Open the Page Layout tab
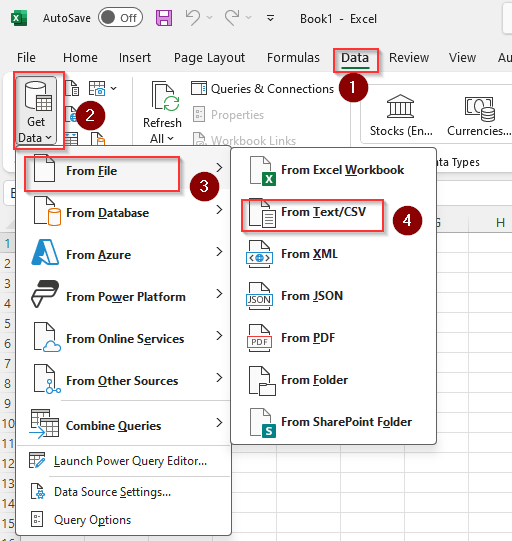This screenshot has height=541, width=512. tap(209, 58)
